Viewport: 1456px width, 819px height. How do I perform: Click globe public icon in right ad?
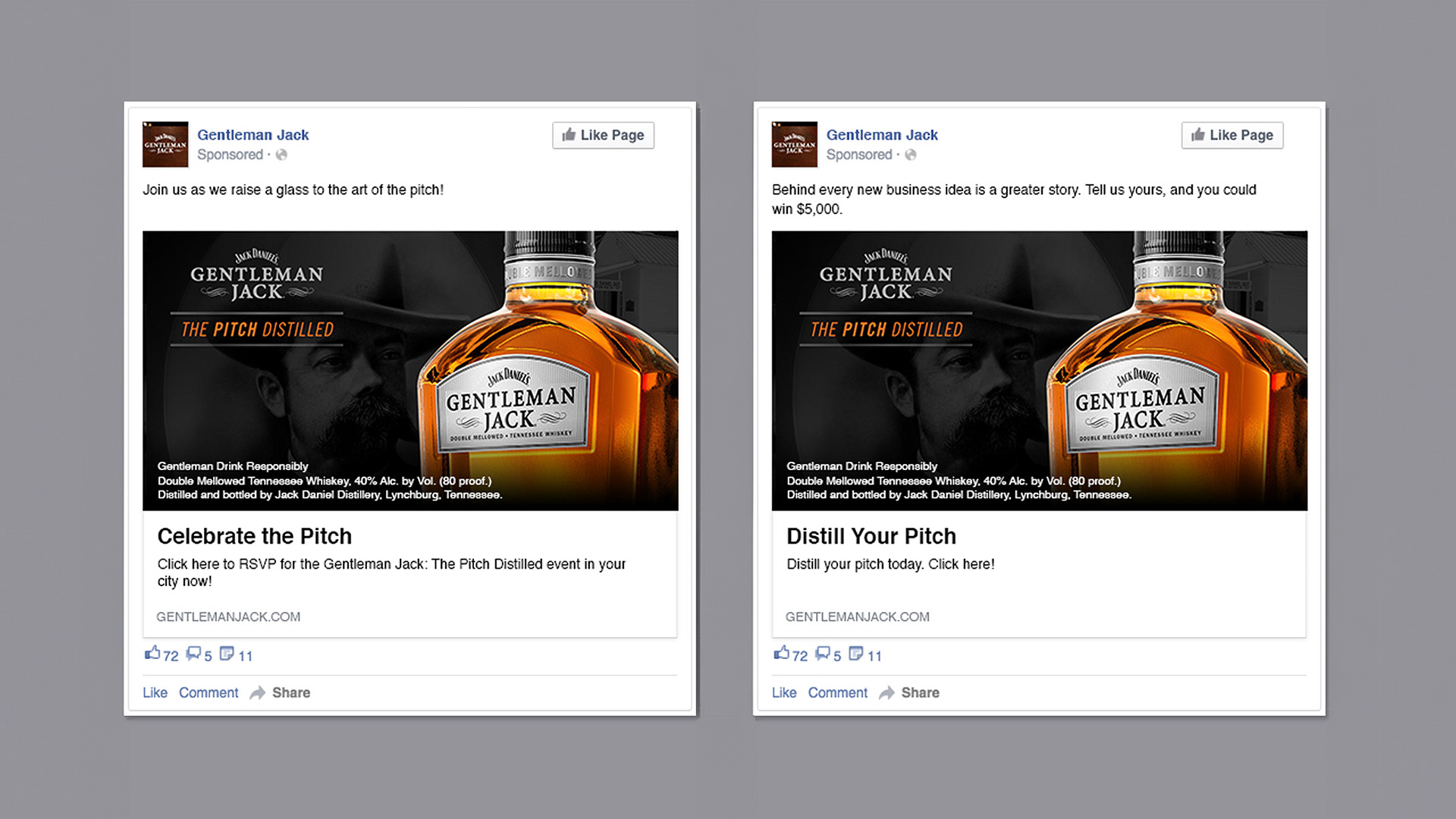point(911,155)
